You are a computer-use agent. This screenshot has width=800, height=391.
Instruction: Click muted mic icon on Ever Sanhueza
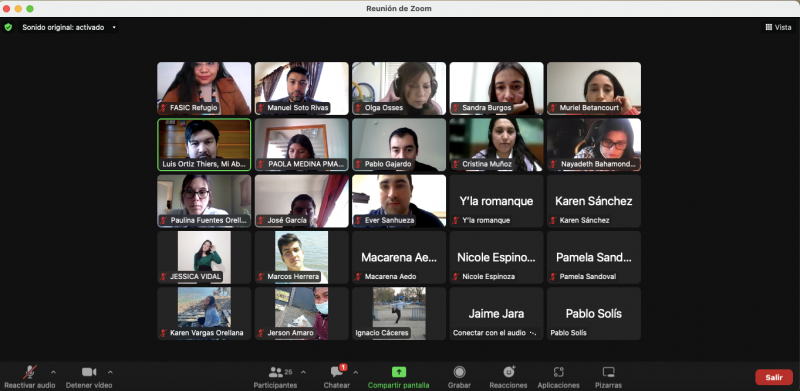[358, 221]
